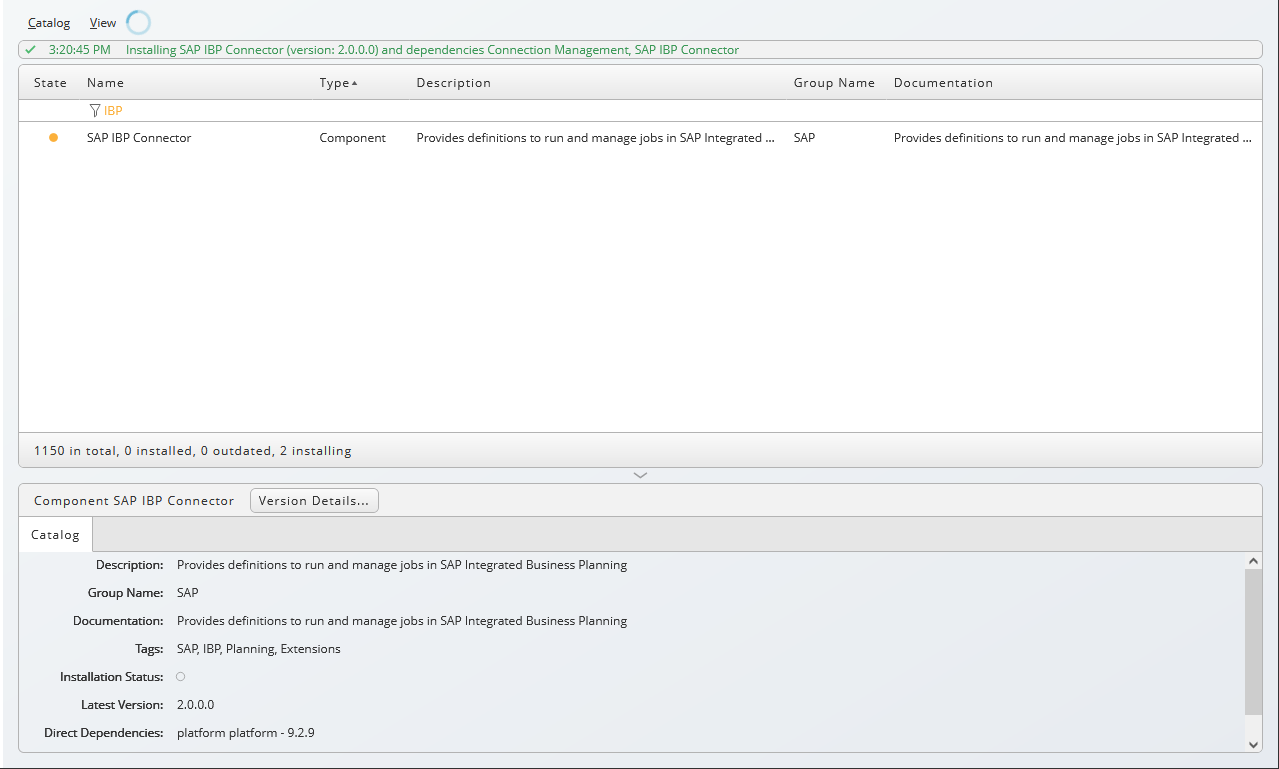1279x769 pixels.
Task: Click the details pane scroll down arrow
Action: click(x=1253, y=744)
